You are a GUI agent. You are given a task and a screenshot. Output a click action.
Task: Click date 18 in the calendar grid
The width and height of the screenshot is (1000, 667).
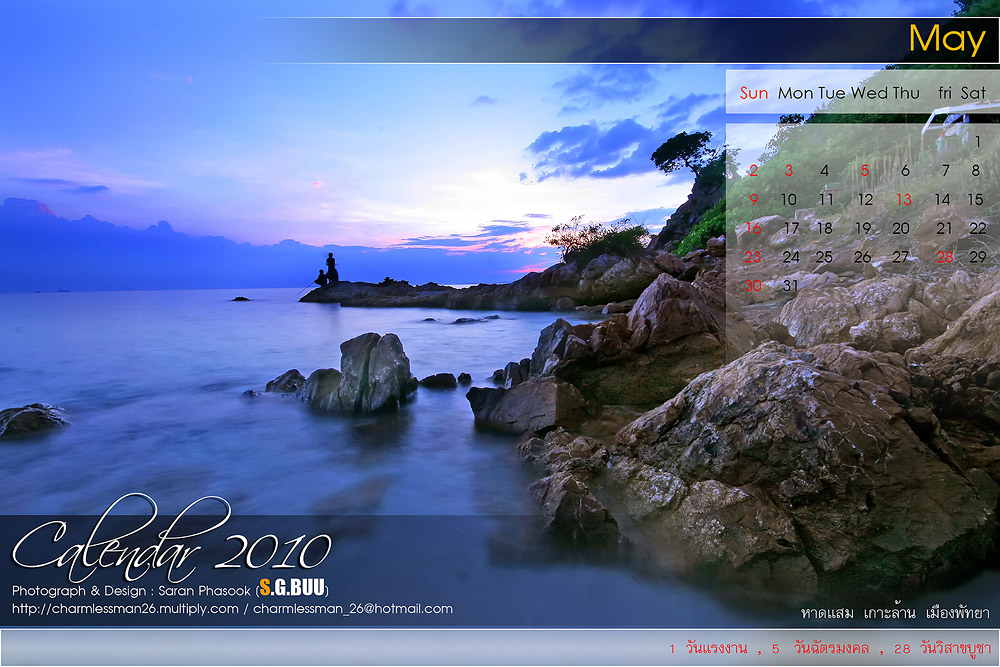(x=825, y=228)
